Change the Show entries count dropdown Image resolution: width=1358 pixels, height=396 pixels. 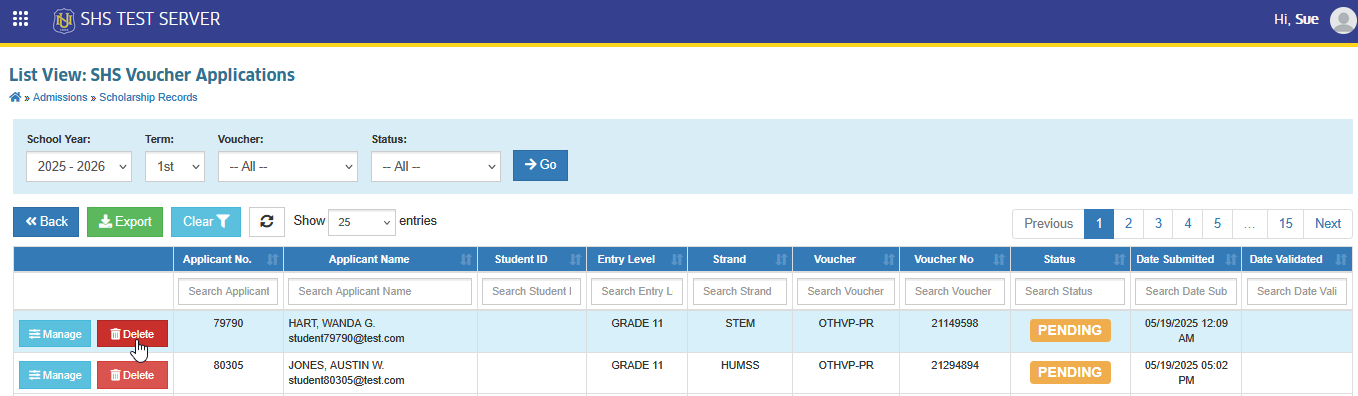(x=362, y=222)
